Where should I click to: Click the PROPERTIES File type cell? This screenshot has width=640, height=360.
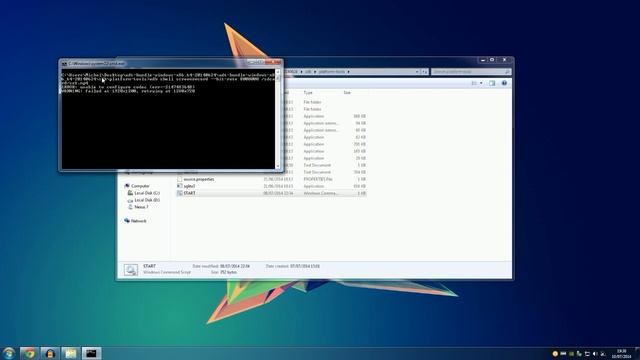318,179
